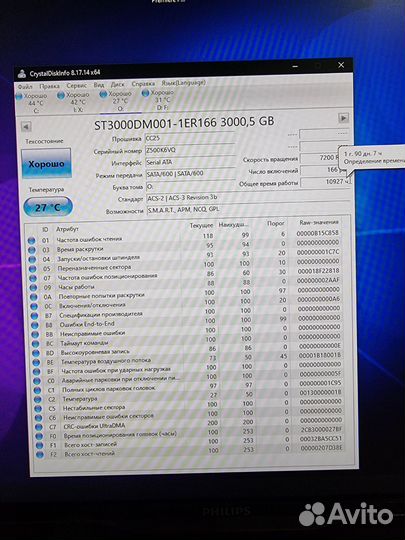Click status icon for attribute C7
Screen dimensions: 405x540
[x=39, y=427]
